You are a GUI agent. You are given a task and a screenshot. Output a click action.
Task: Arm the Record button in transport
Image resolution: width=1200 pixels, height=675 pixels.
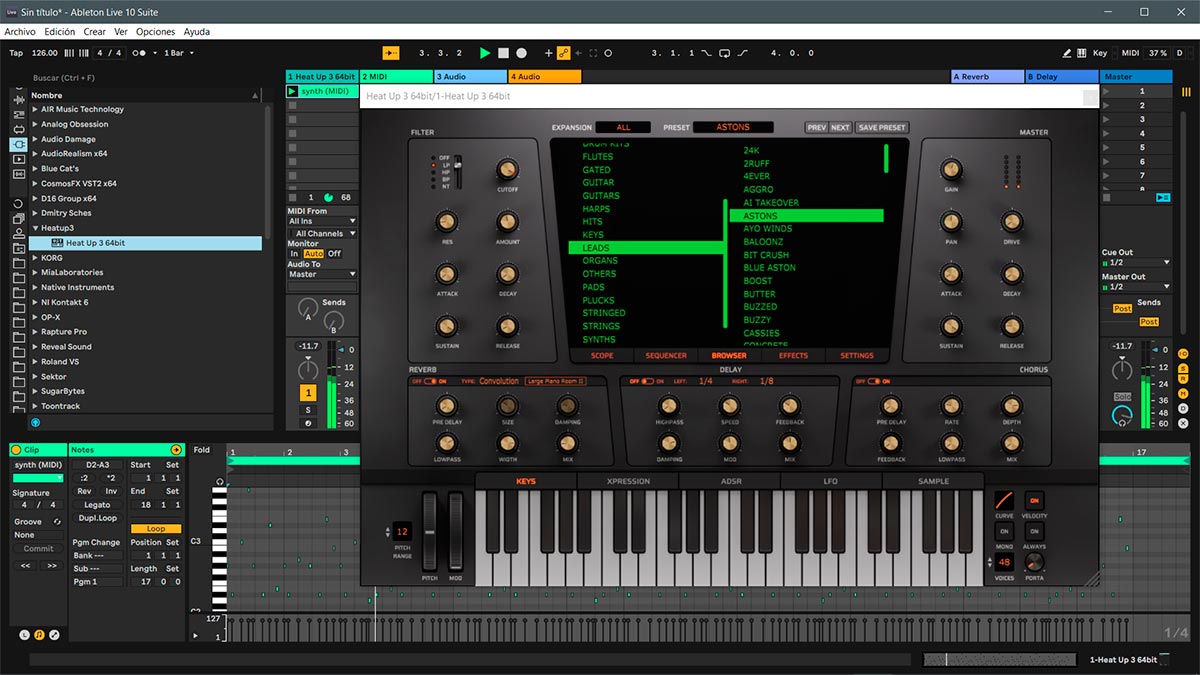click(521, 53)
